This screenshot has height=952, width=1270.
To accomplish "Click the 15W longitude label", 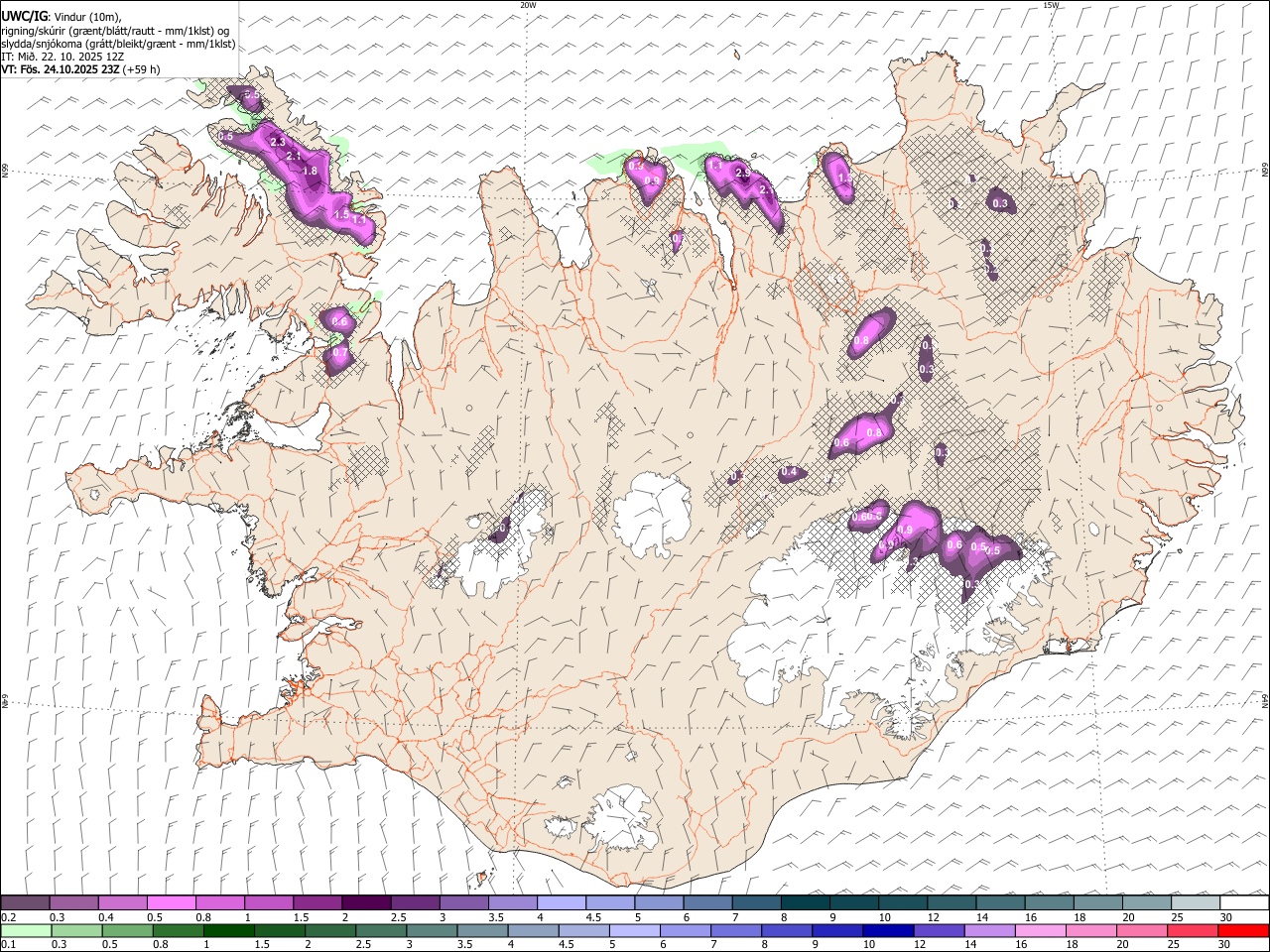I will coord(1051,5).
